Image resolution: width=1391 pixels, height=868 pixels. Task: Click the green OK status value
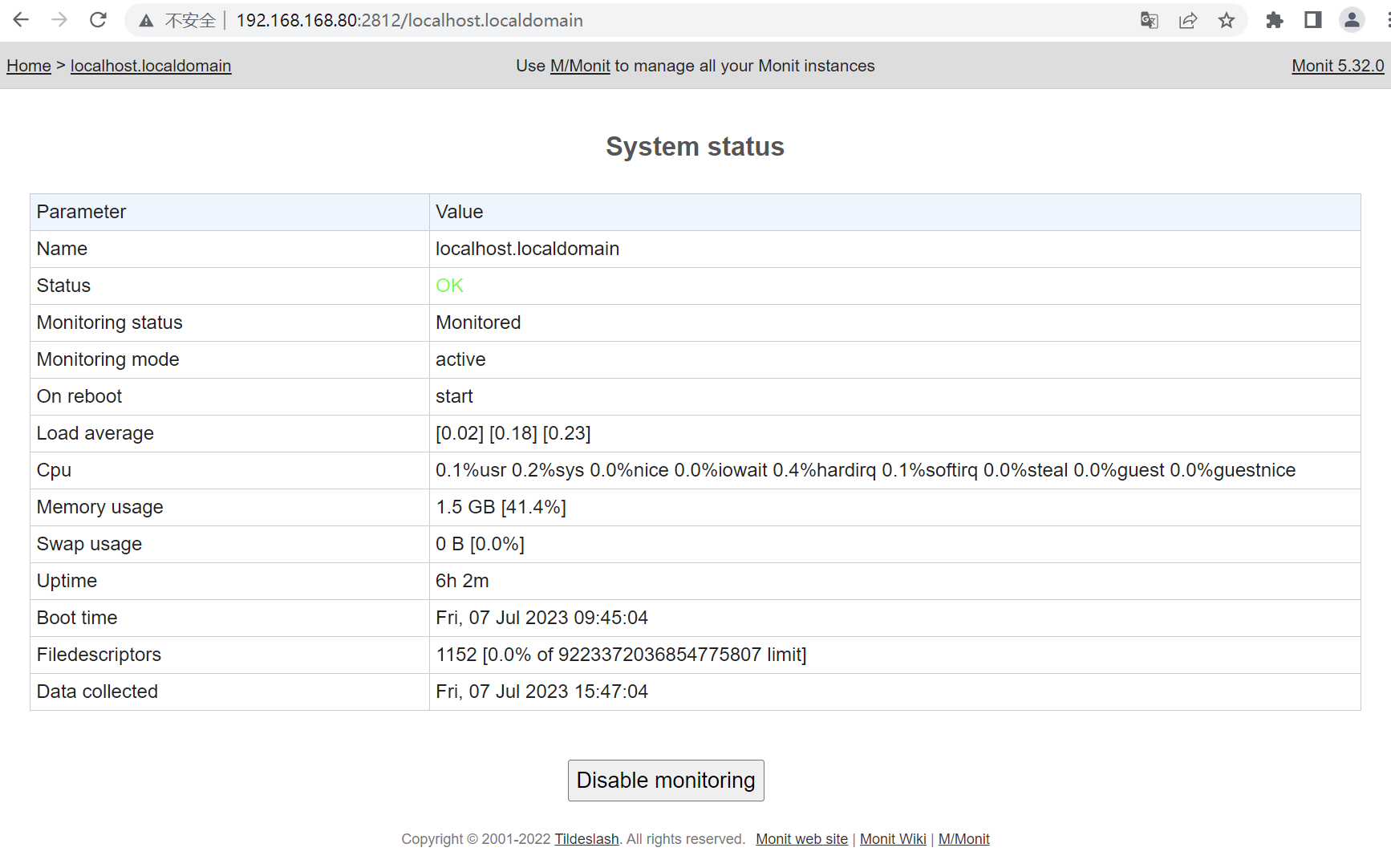click(449, 286)
